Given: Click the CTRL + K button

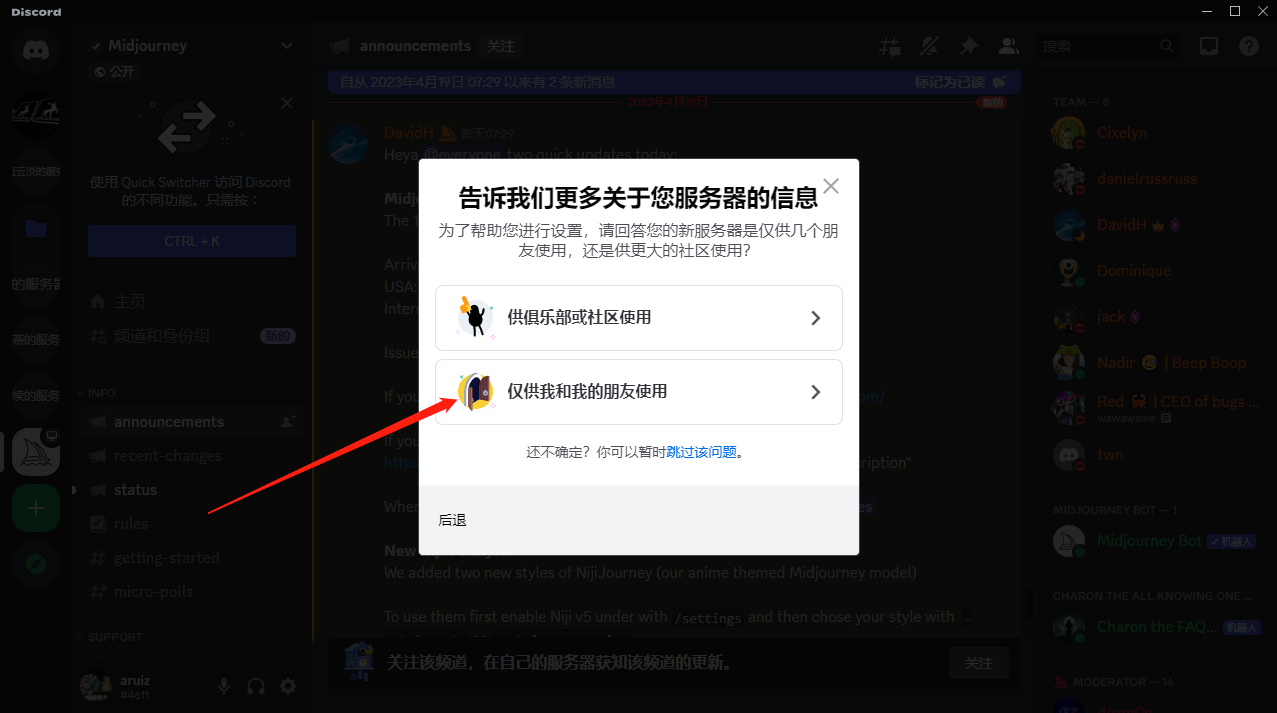Looking at the screenshot, I should point(192,241).
